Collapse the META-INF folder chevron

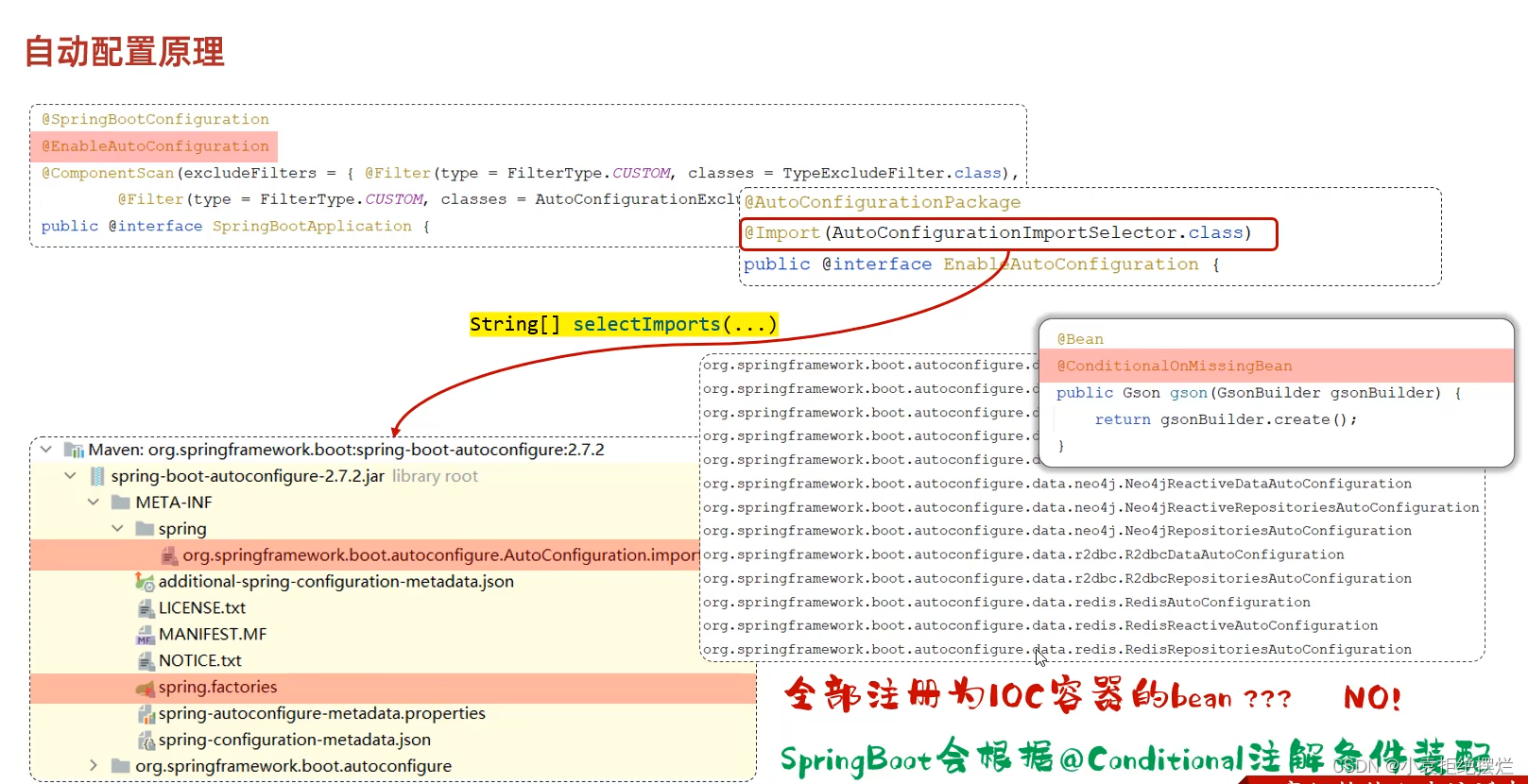click(x=94, y=503)
